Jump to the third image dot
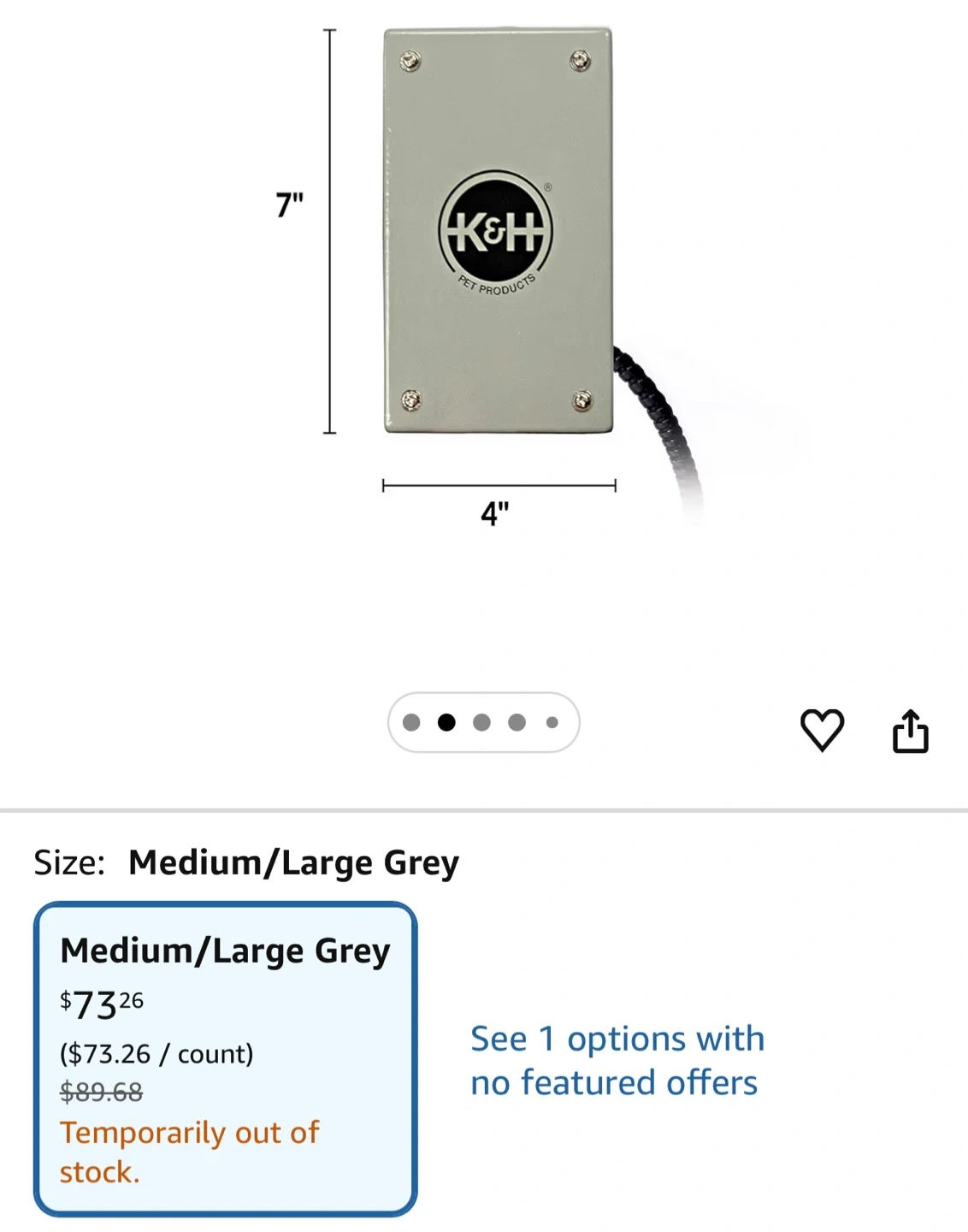This screenshot has height=1232, width=968. pyautogui.click(x=481, y=723)
